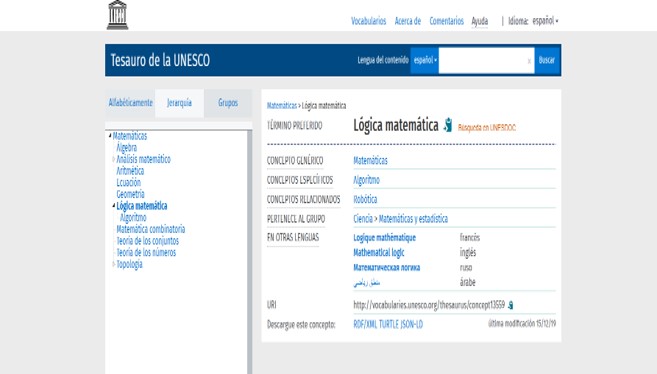Click the Buscar button
This screenshot has width=657, height=374.
pyautogui.click(x=547, y=60)
